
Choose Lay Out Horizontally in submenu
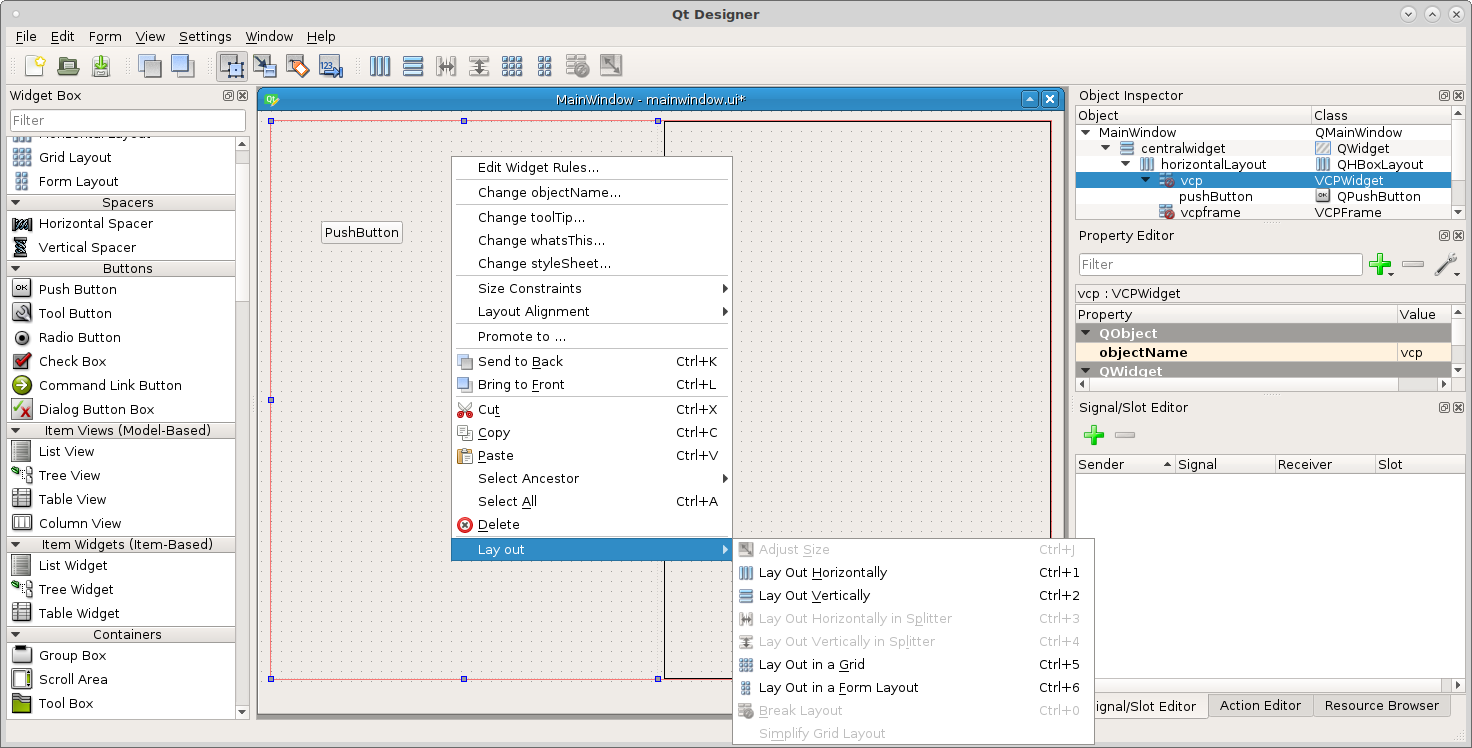click(913, 572)
